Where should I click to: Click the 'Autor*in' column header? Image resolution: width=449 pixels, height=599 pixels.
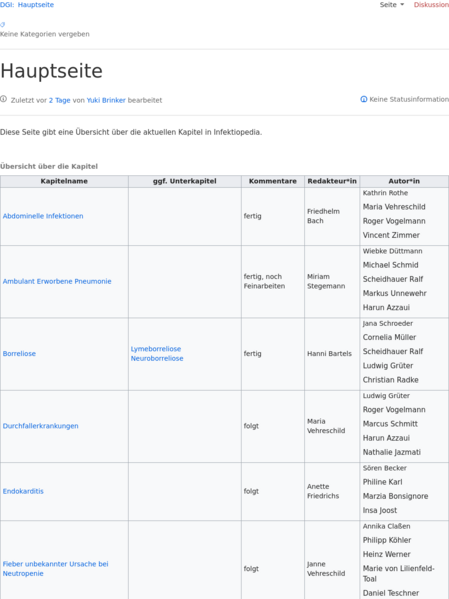coord(404,181)
